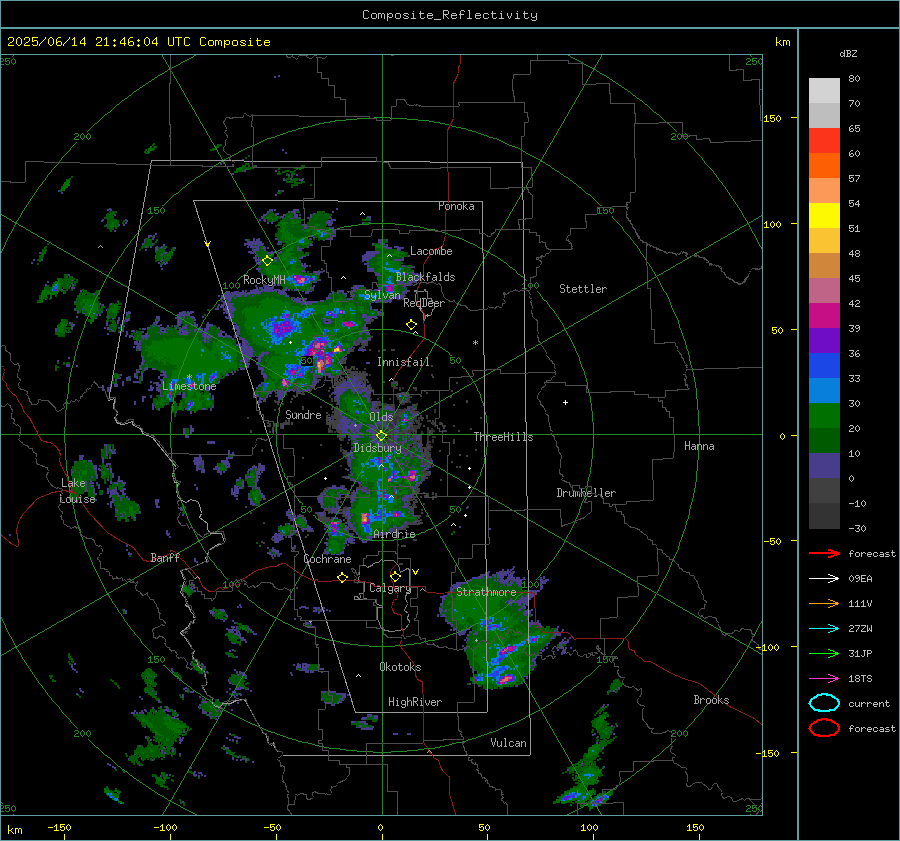Screen dimensions: 900x841
Task: Select the purple swatch between 36 and 39 dBZ
Action: [824, 341]
